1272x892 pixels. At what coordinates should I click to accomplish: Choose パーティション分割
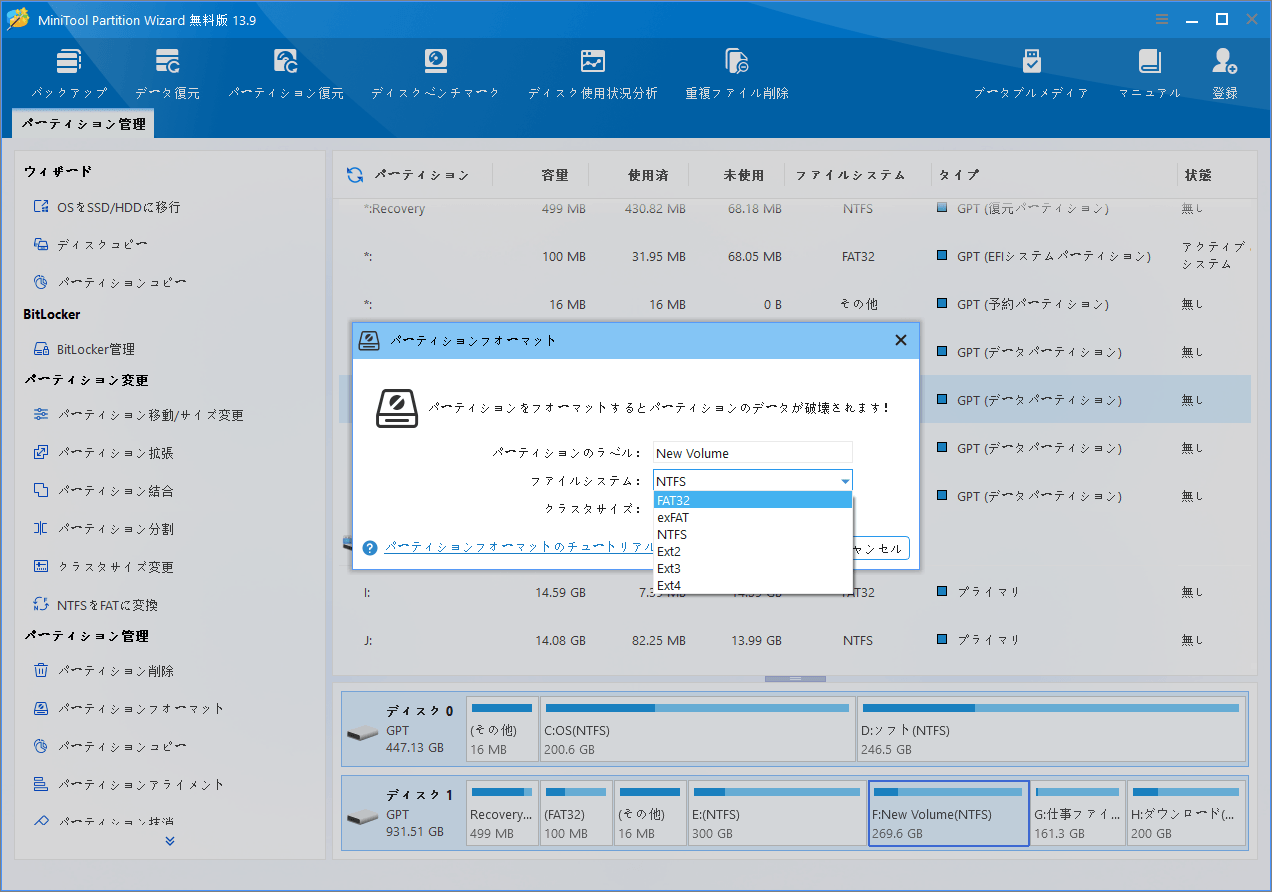point(103,529)
